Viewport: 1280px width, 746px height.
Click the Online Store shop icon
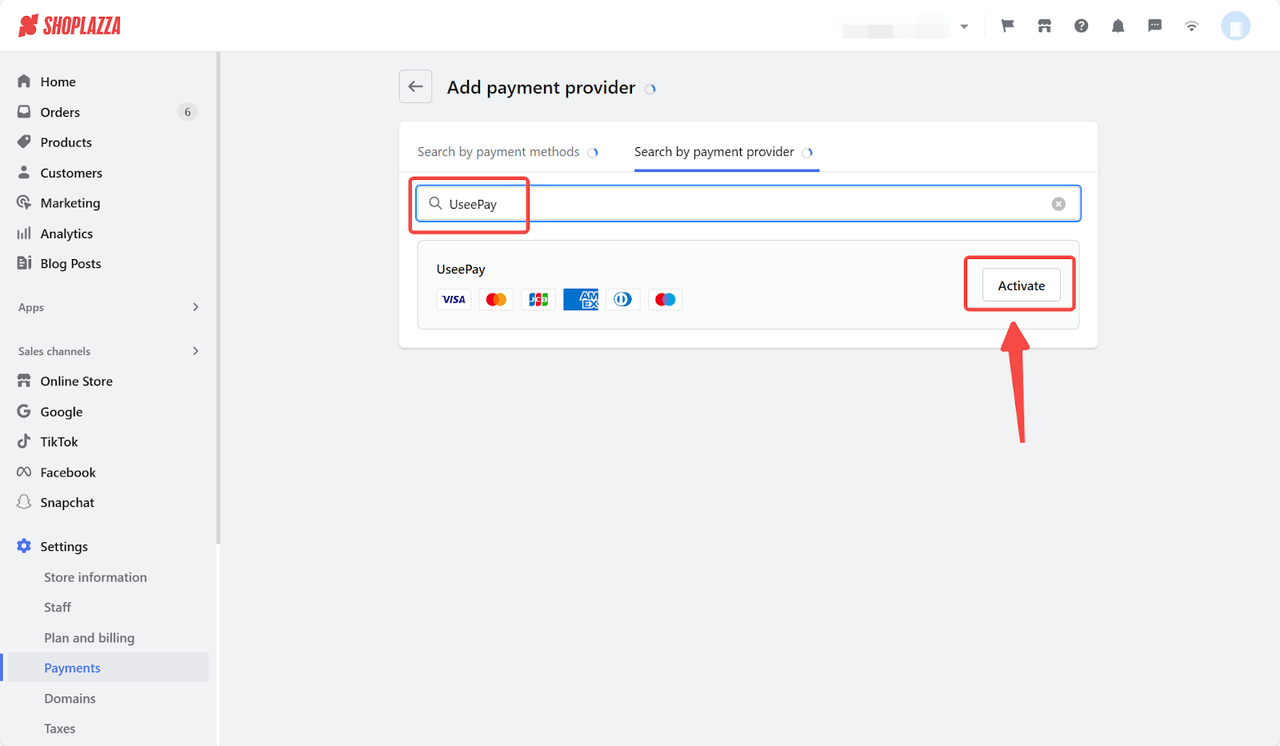(24, 381)
